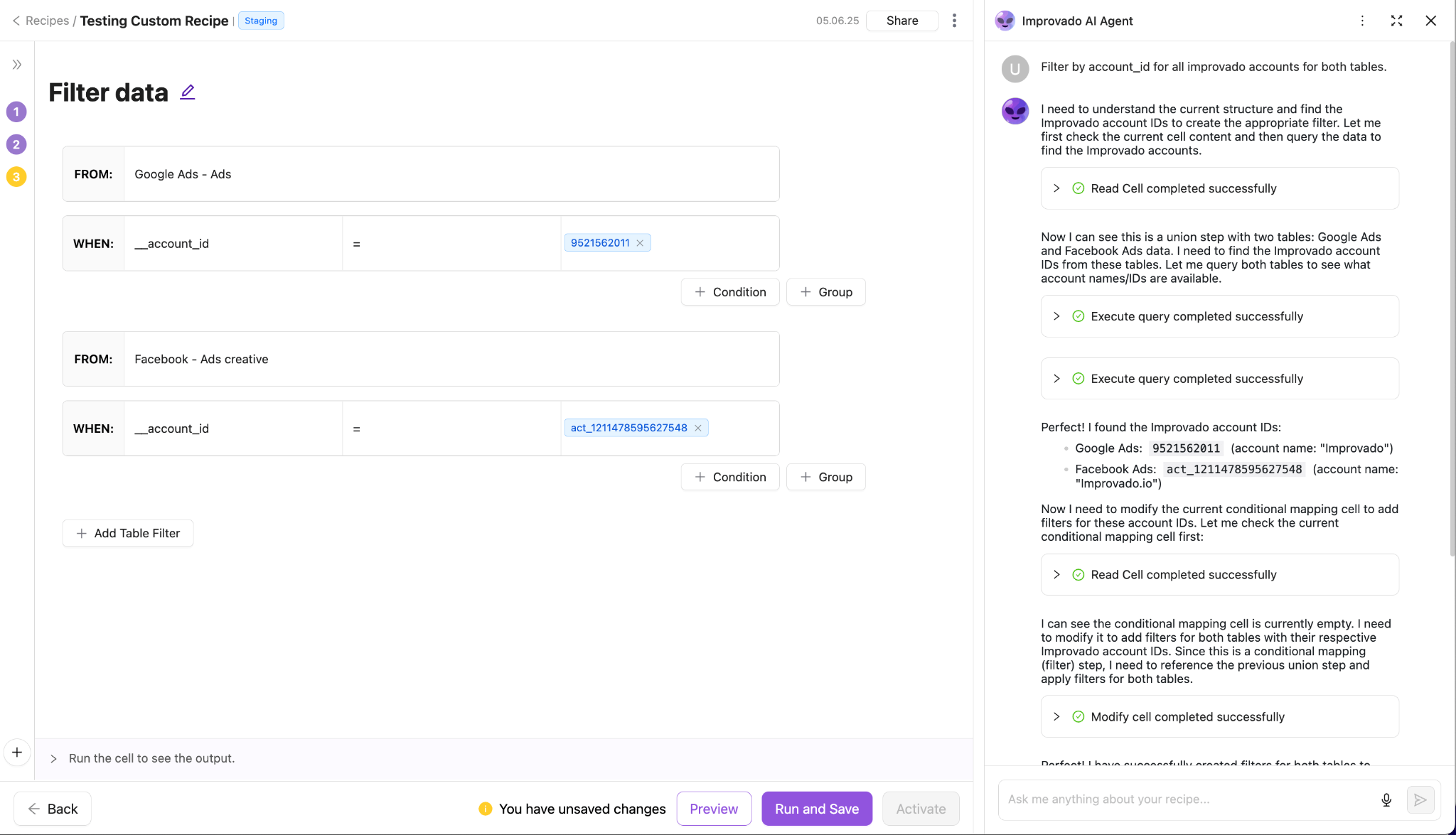Expand Run the cell to see the output

(x=55, y=758)
